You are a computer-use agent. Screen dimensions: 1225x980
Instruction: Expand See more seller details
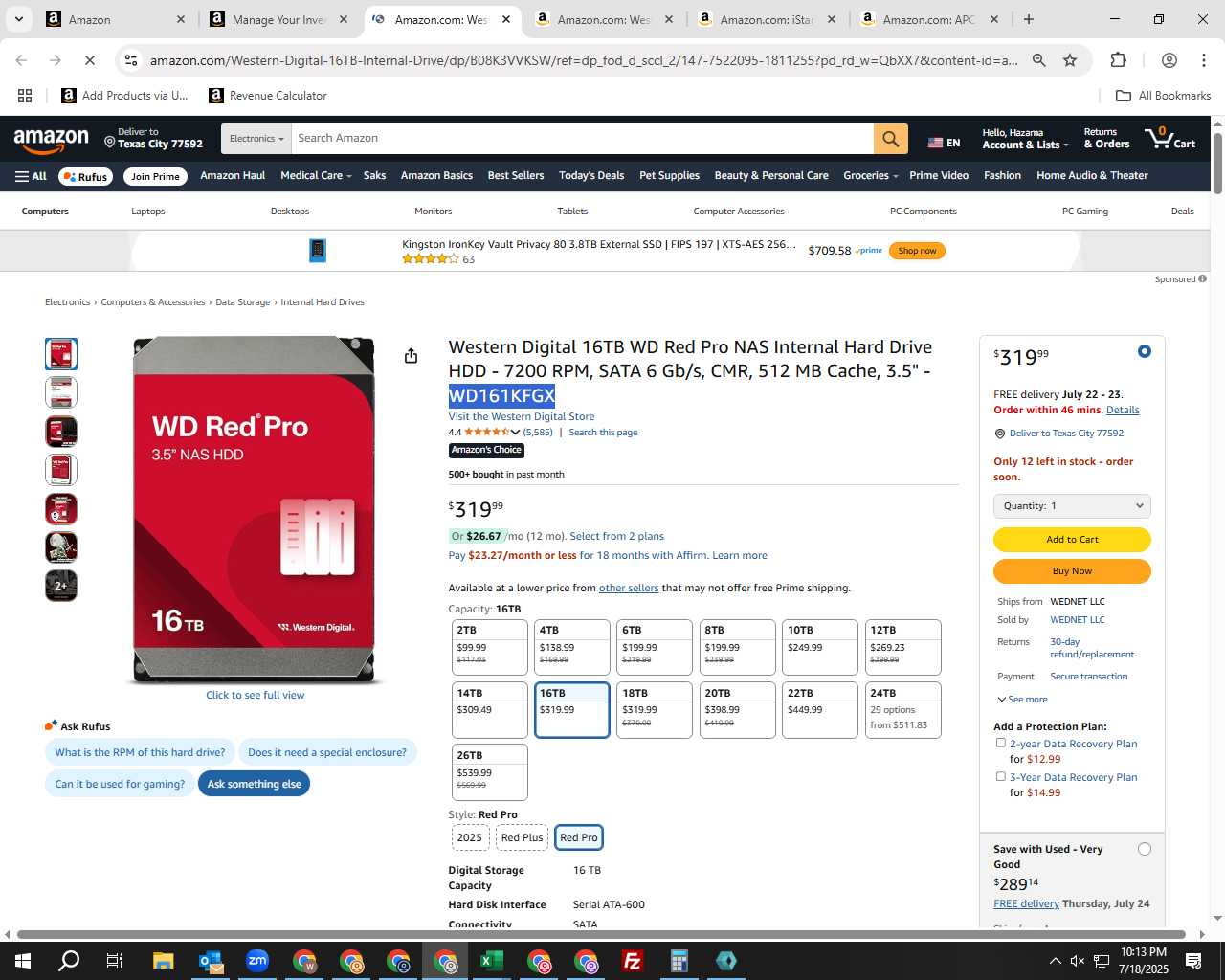(1022, 700)
